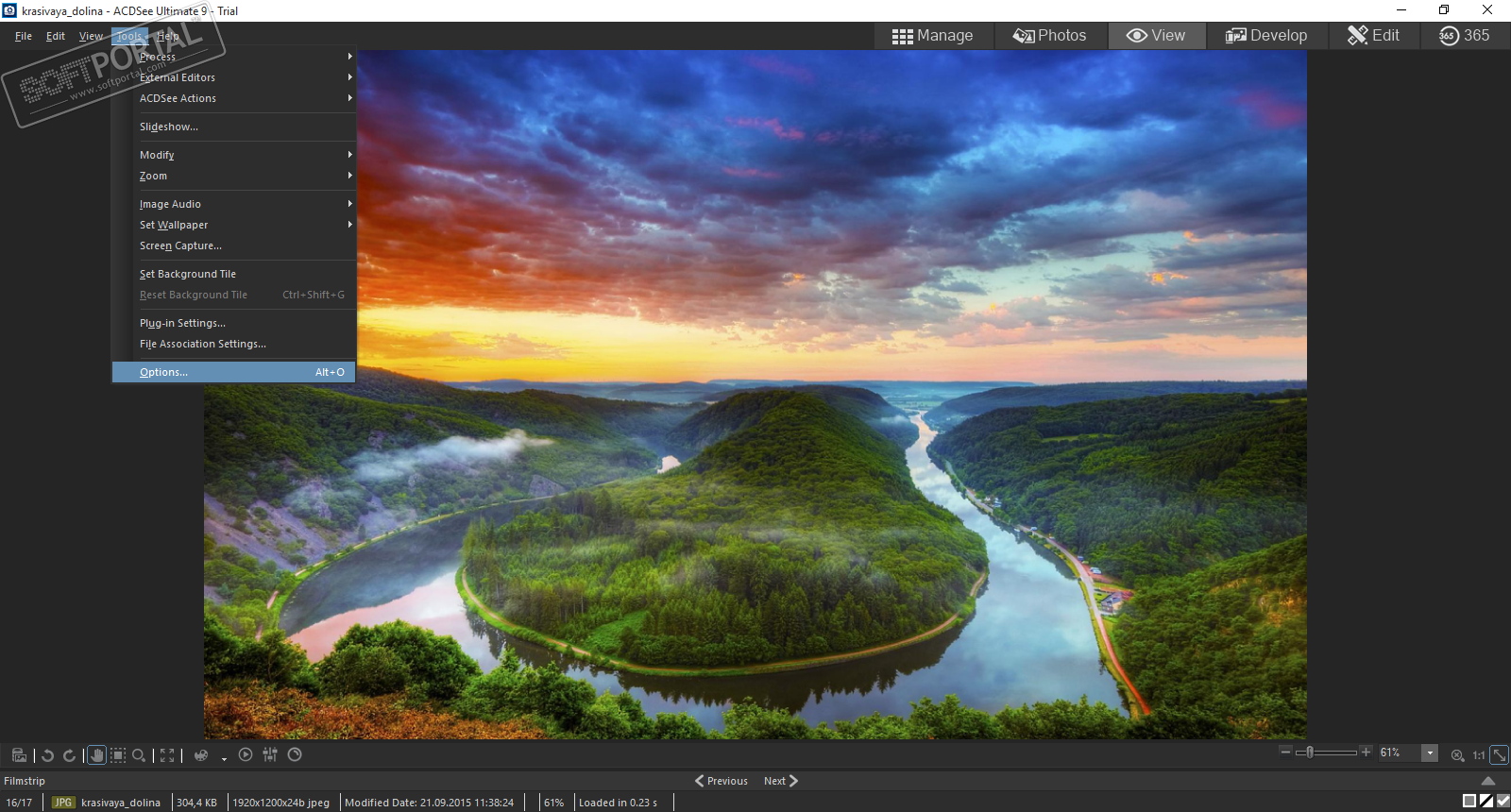This screenshot has height=812, width=1511.
Task: Adjust the zoom slider handle
Action: click(x=1310, y=753)
